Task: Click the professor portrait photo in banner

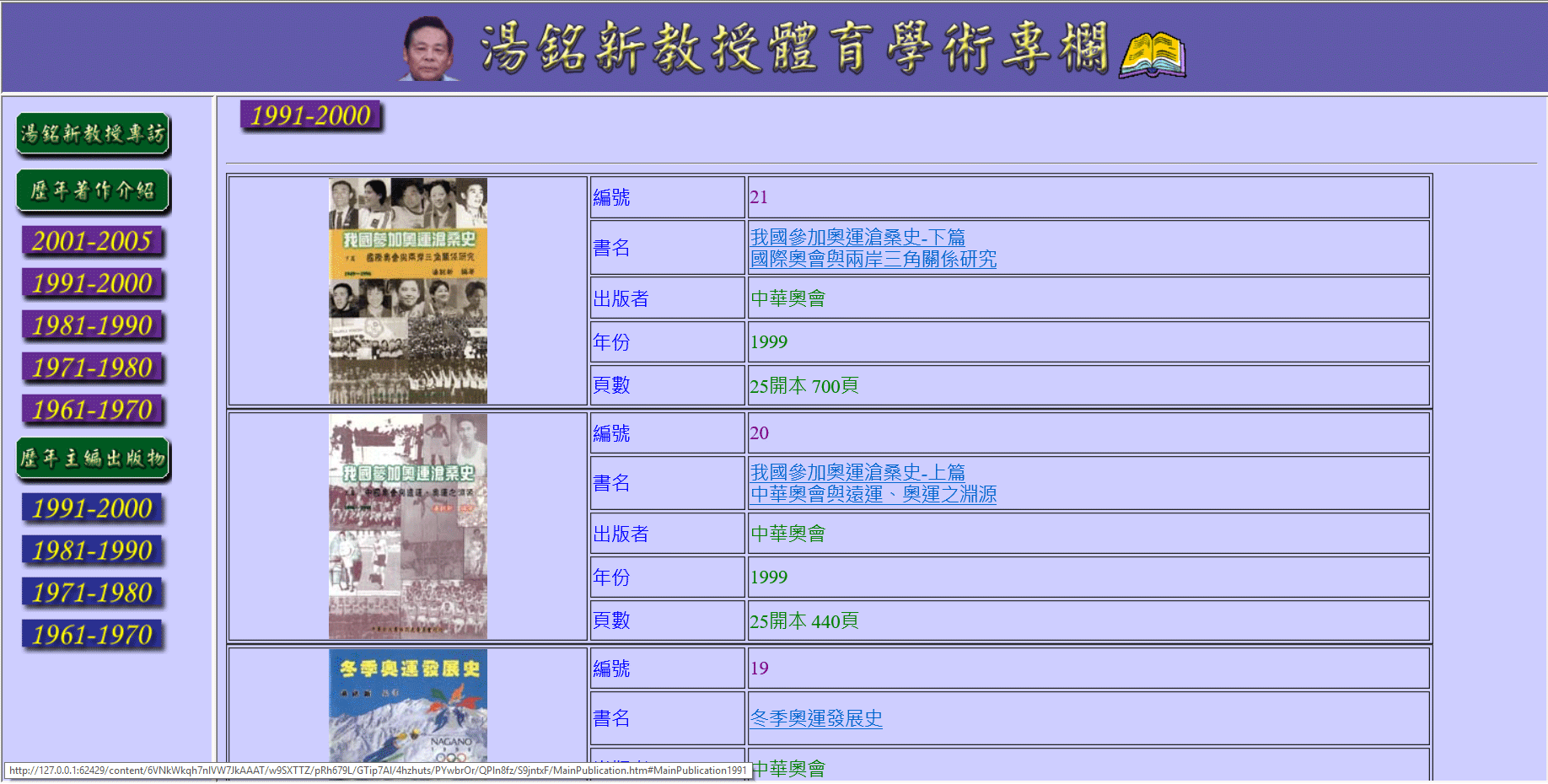Action: (428, 49)
